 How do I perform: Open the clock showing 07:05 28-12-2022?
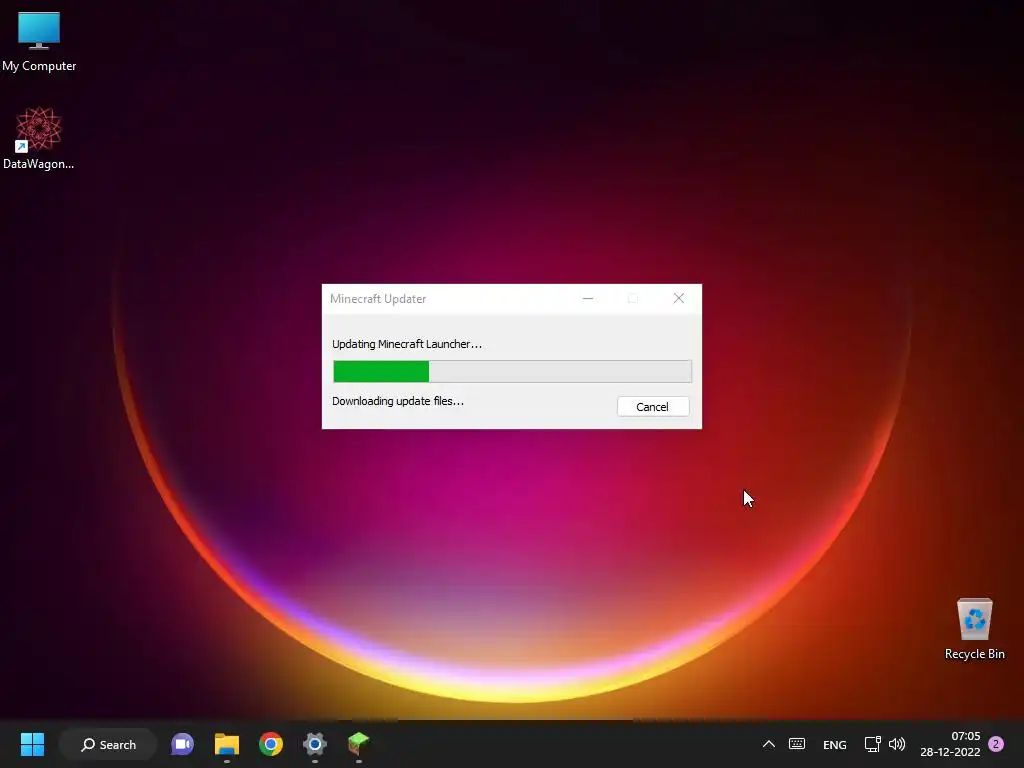950,744
